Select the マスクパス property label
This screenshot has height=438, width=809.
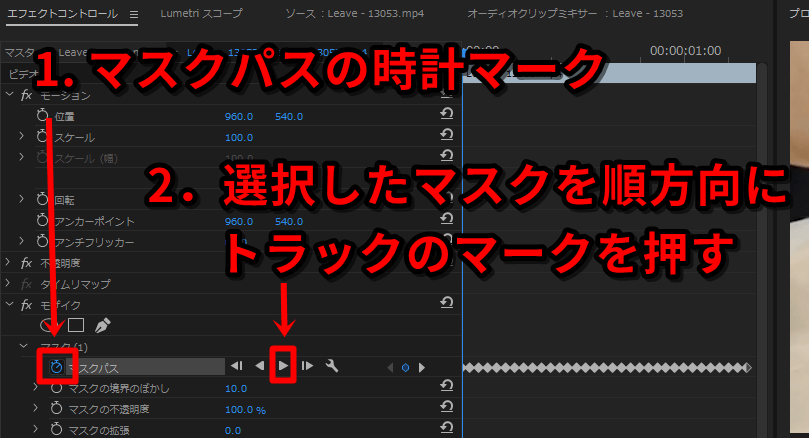point(93,368)
